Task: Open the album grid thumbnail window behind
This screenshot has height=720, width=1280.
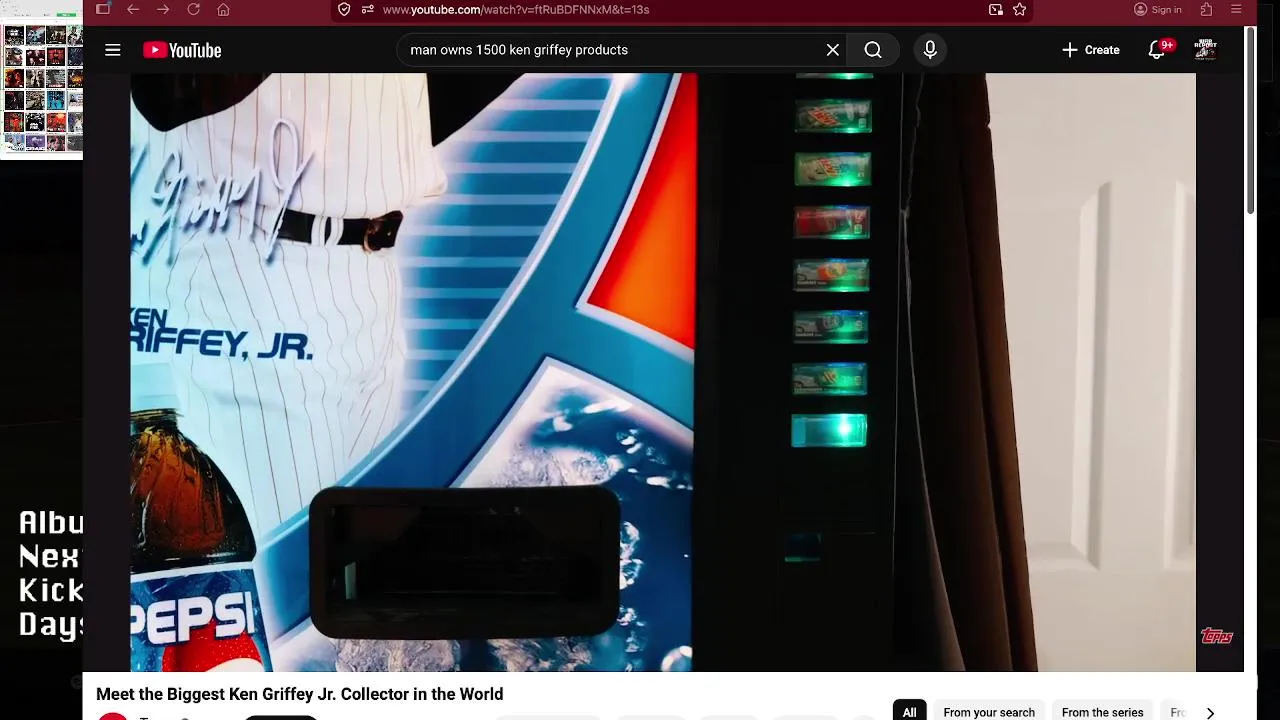Action: (41, 80)
